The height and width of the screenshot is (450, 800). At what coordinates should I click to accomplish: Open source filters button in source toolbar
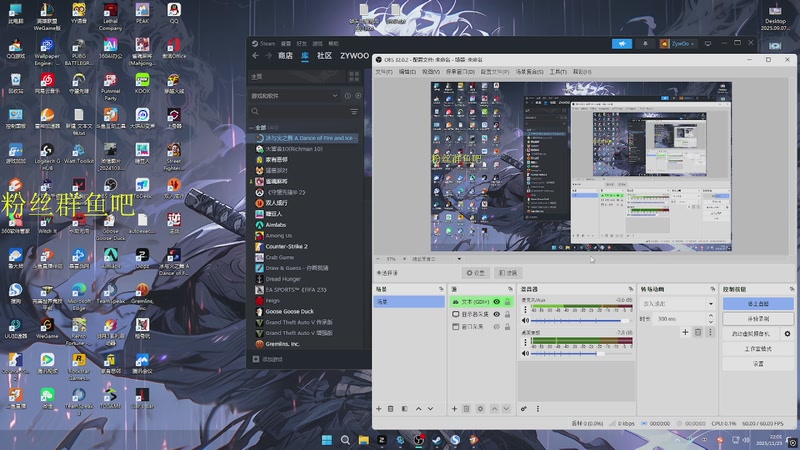508,273
